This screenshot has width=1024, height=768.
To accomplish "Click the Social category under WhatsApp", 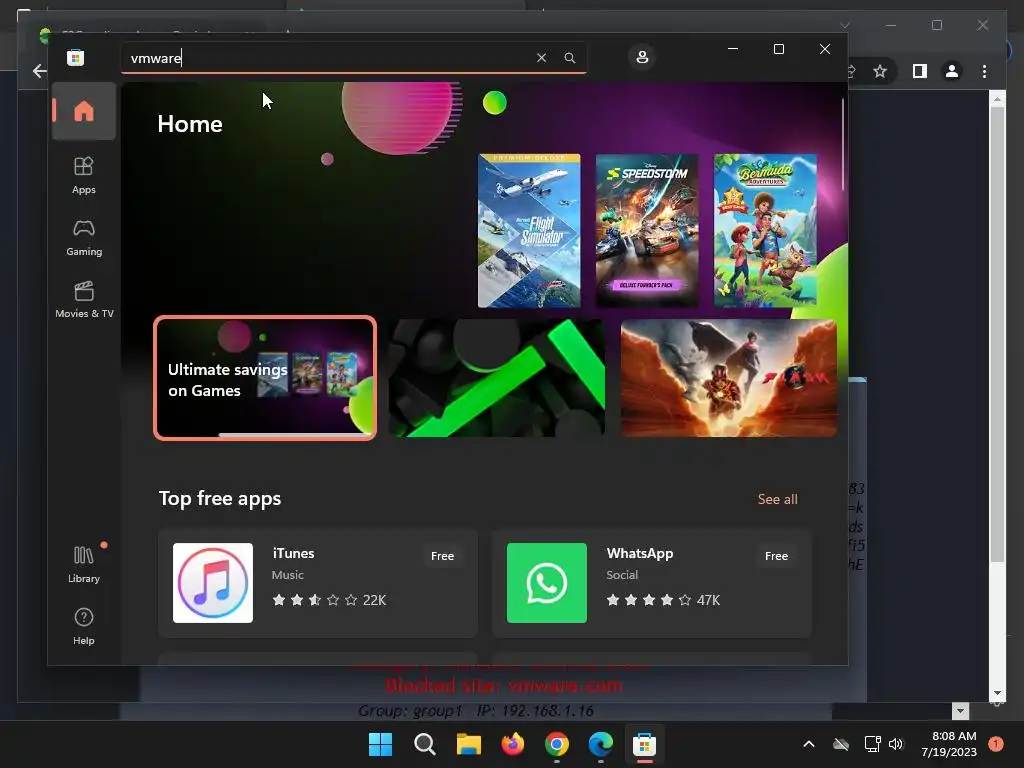I will click(x=622, y=575).
